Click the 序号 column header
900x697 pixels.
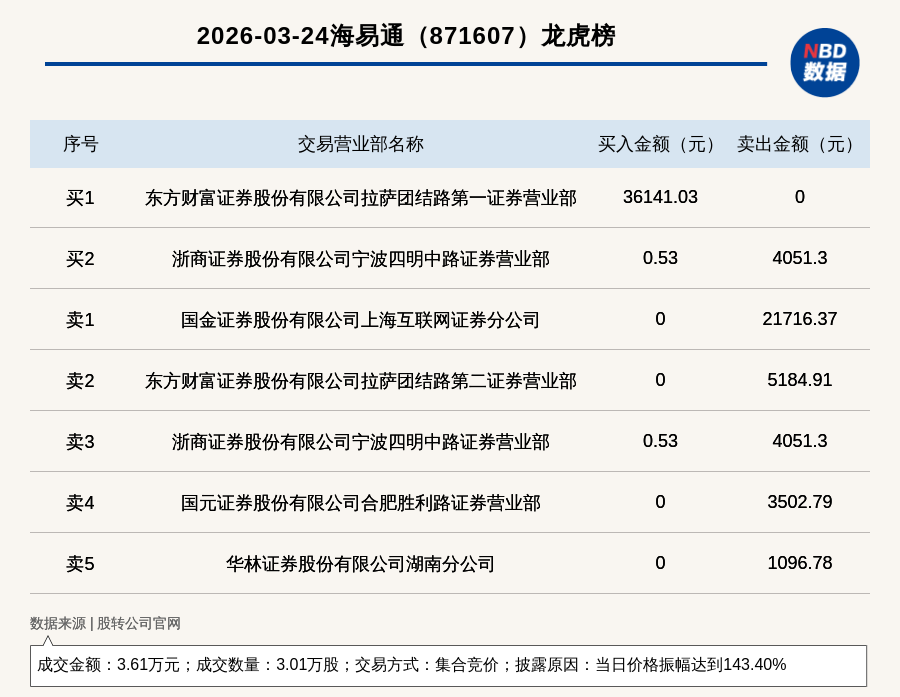tap(80, 144)
